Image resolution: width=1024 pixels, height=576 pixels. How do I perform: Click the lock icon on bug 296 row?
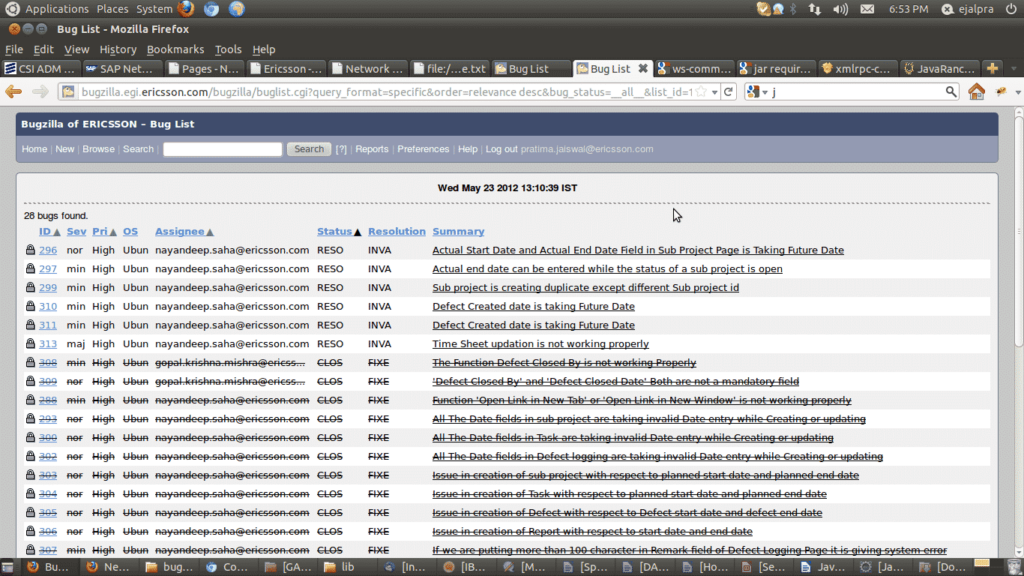30,249
